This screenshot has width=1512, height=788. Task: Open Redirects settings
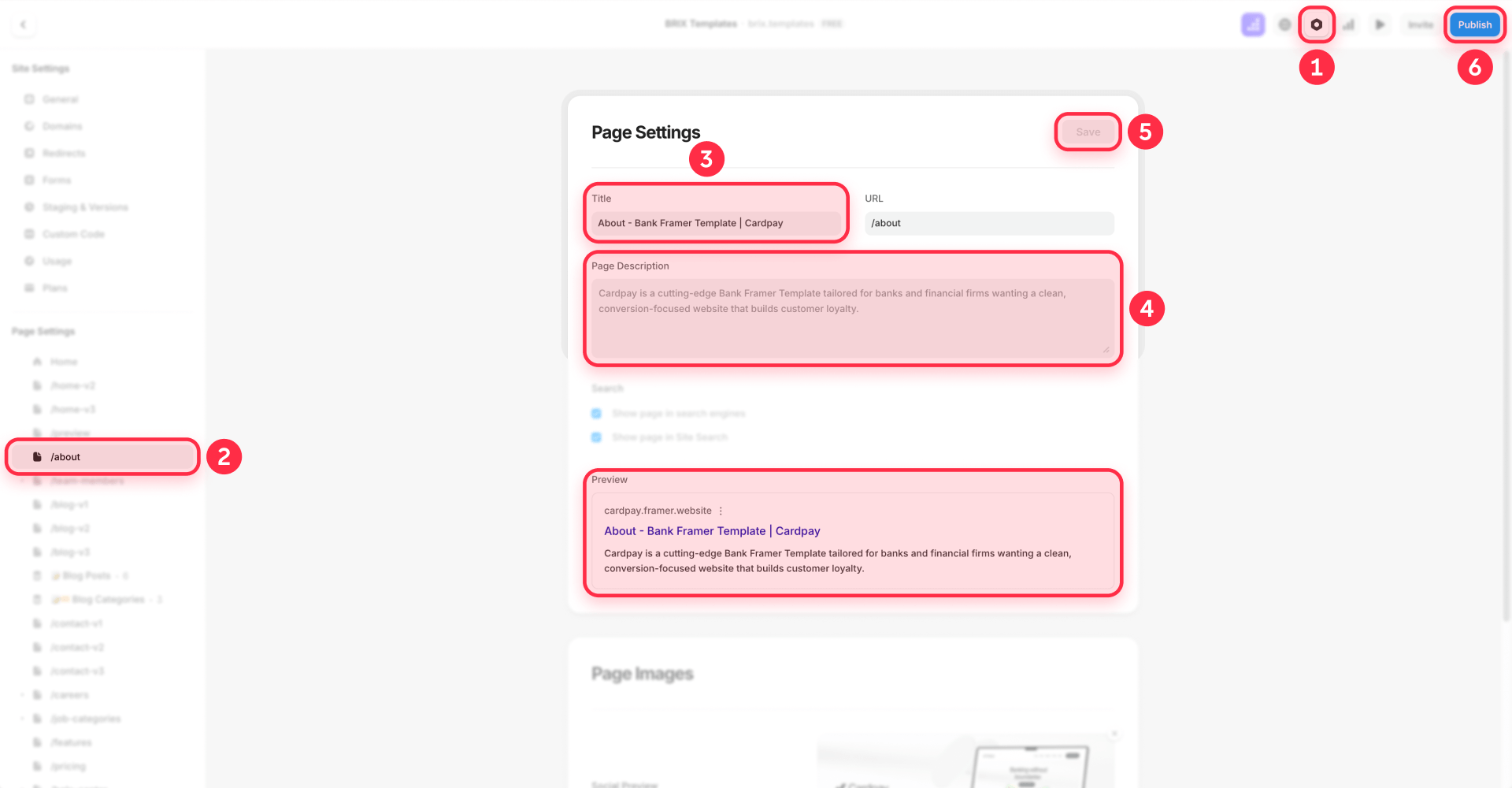tap(64, 153)
